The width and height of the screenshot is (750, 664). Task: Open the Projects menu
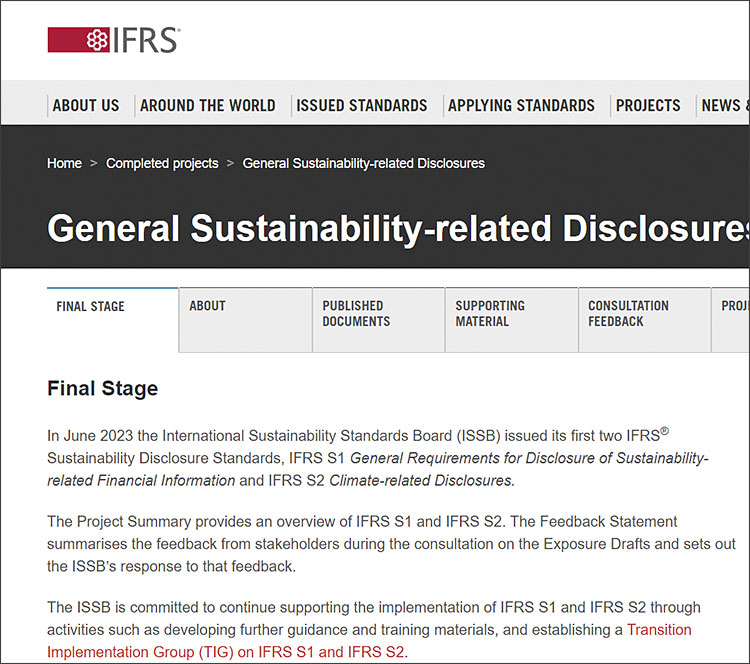(648, 105)
